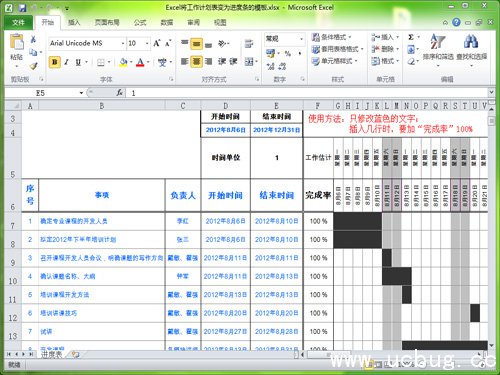This screenshot has width=500, height=375.
Task: Click the insert function fx icon
Action: 119,93
